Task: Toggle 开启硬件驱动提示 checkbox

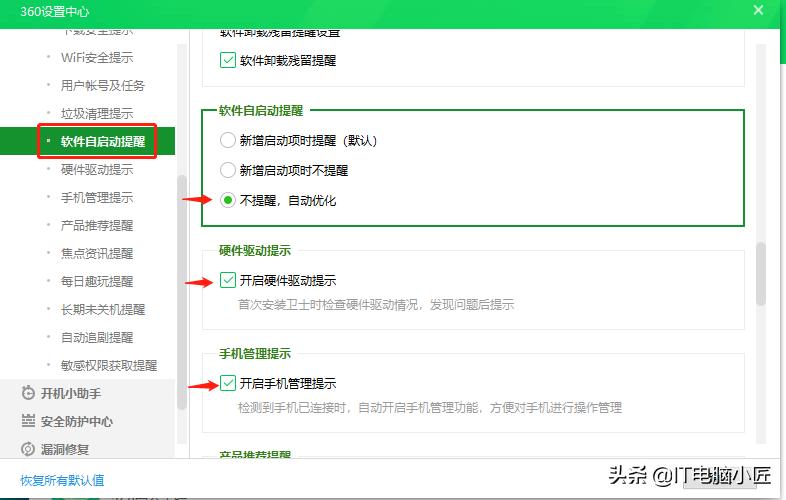Action: (x=228, y=280)
